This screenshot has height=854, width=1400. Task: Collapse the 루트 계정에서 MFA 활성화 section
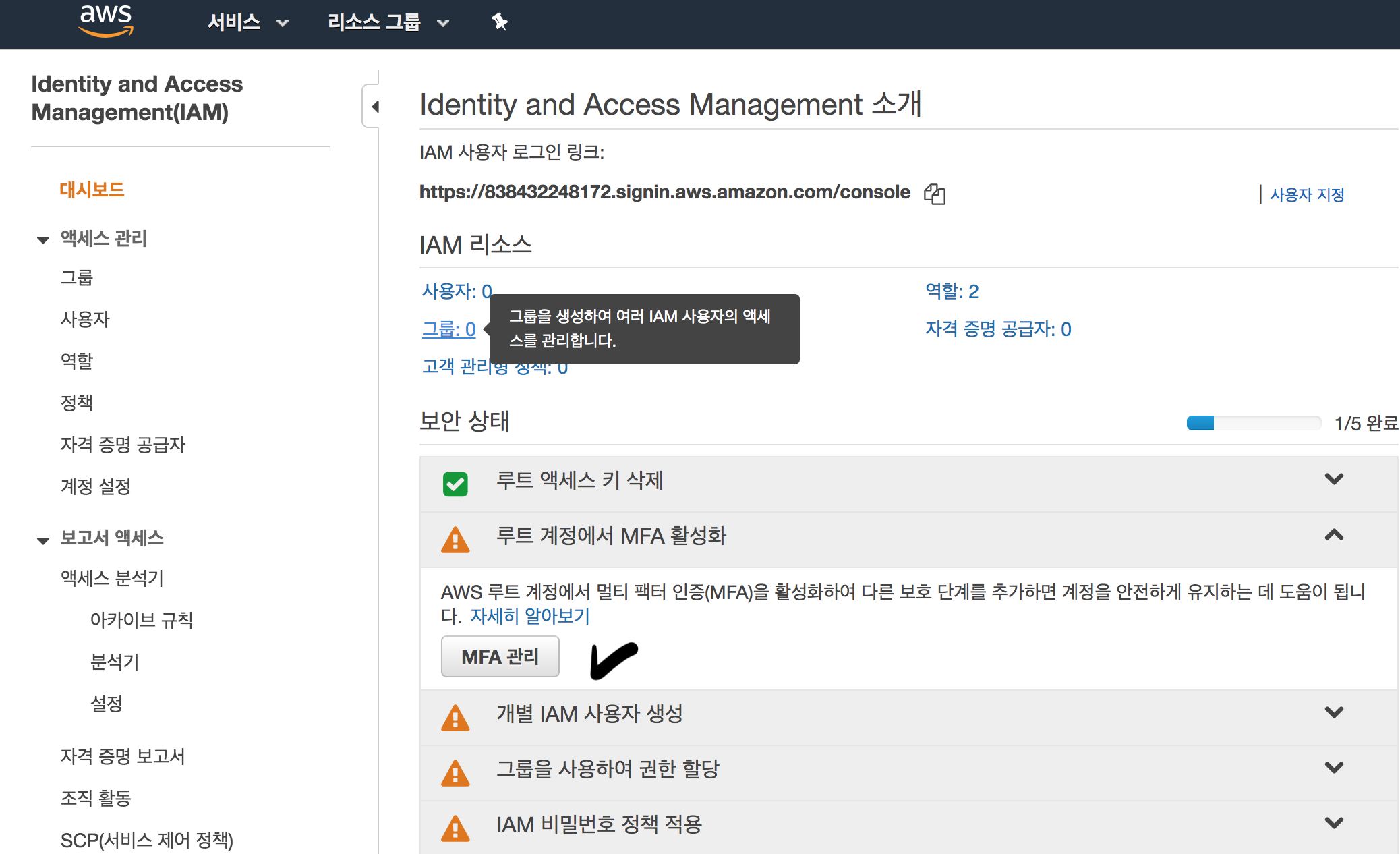1333,536
